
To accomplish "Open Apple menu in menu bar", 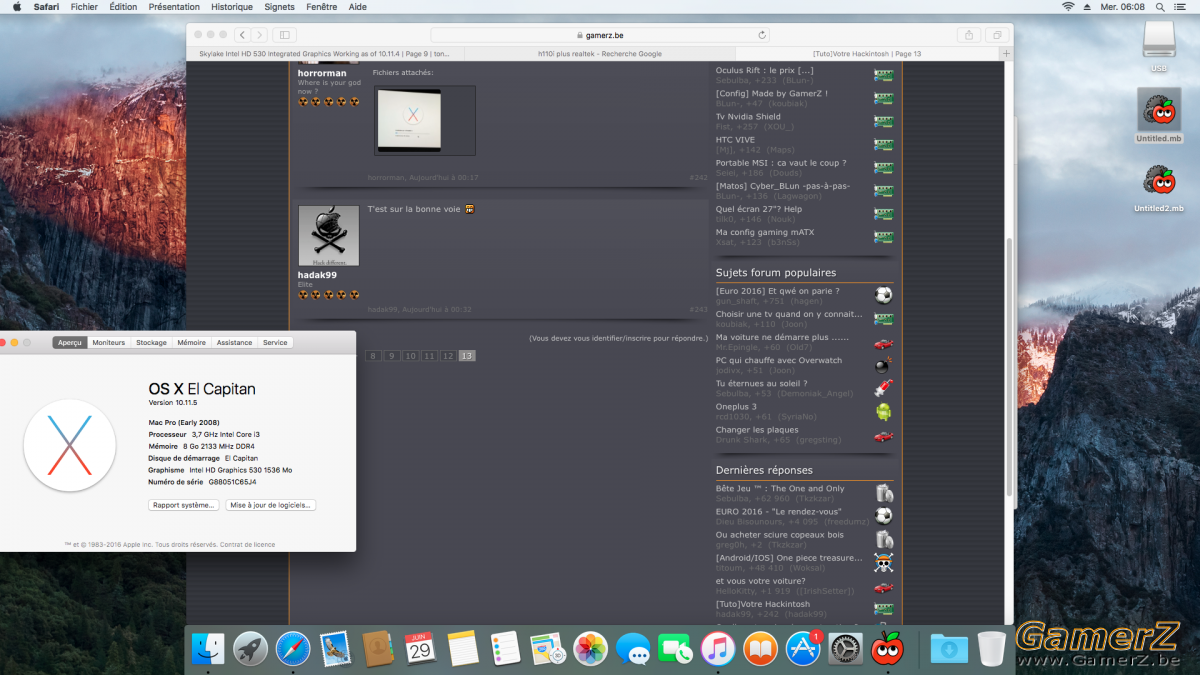I will (x=17, y=7).
